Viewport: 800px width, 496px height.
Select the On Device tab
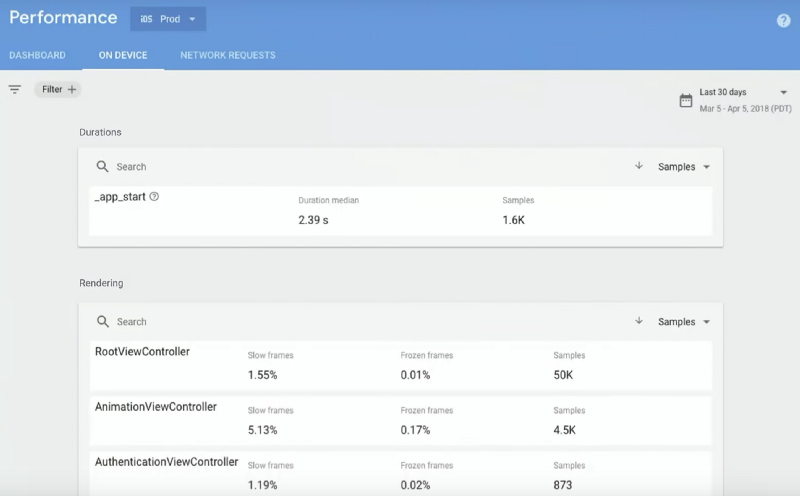(123, 55)
